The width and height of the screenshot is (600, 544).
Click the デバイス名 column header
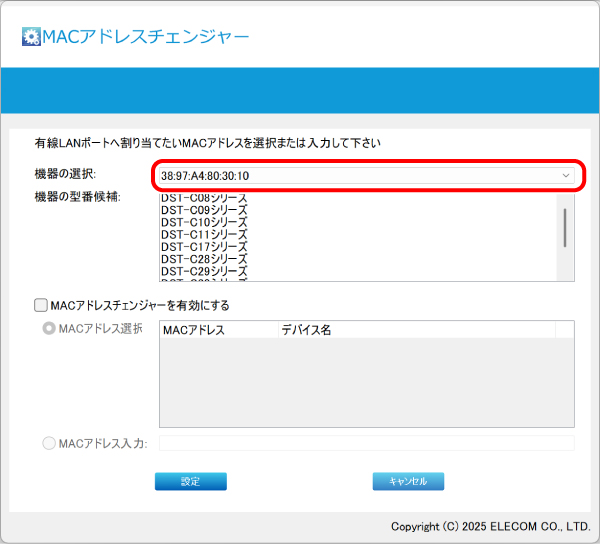[417, 330]
